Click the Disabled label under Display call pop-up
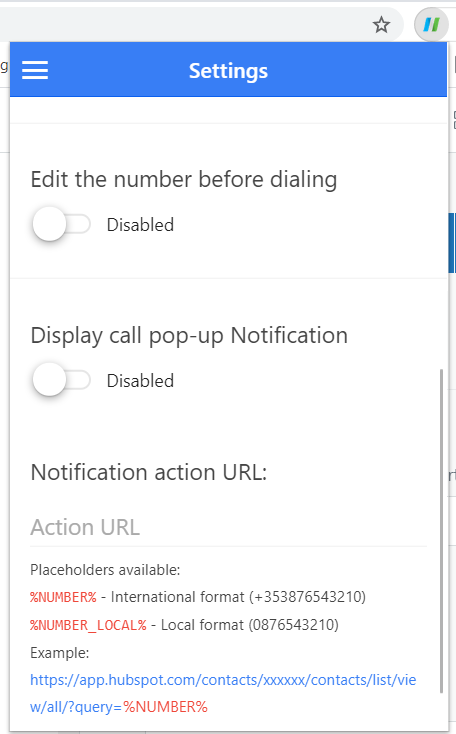This screenshot has height=734, width=456. (x=140, y=381)
